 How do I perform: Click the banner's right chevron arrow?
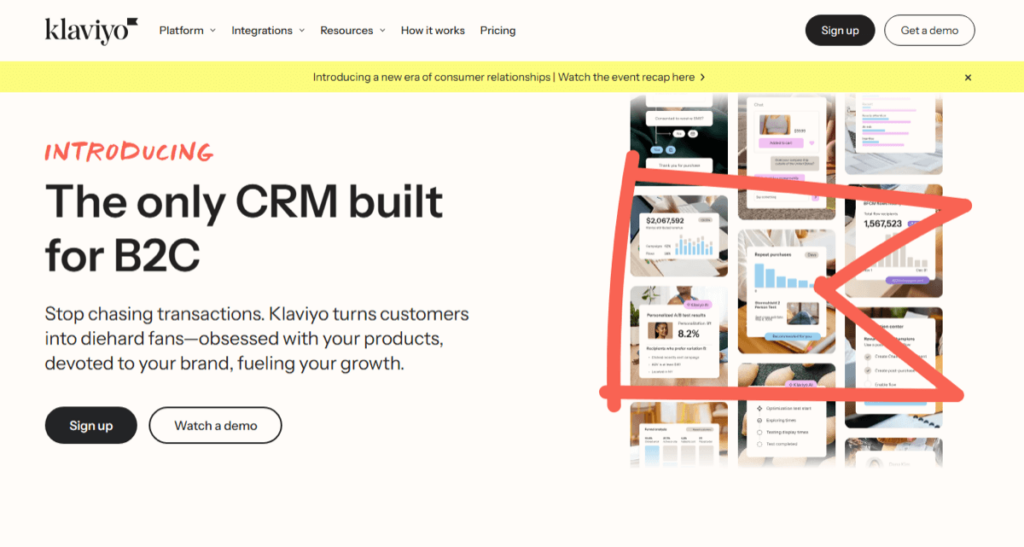703,77
